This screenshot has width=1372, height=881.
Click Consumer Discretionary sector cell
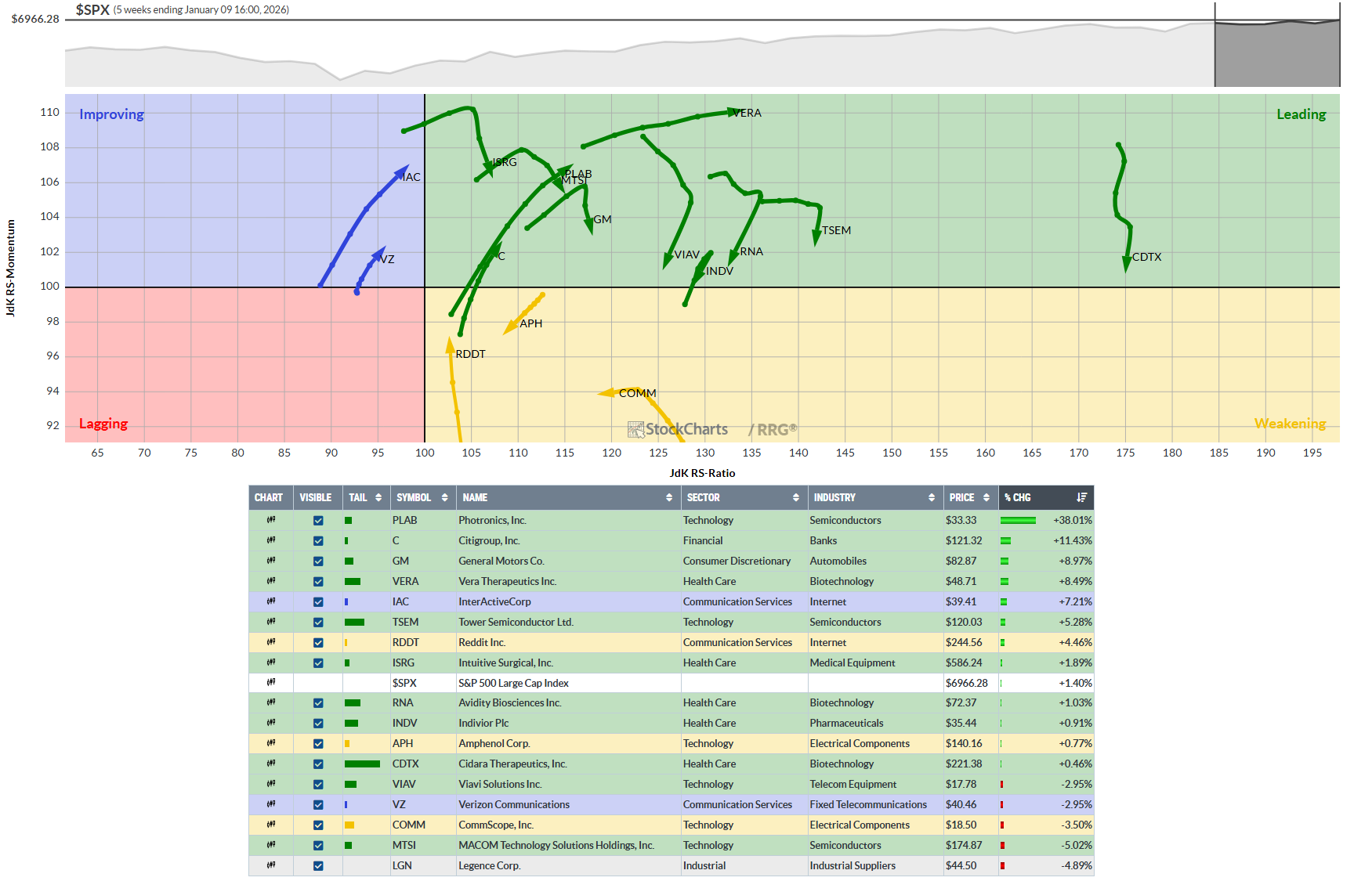[737, 561]
